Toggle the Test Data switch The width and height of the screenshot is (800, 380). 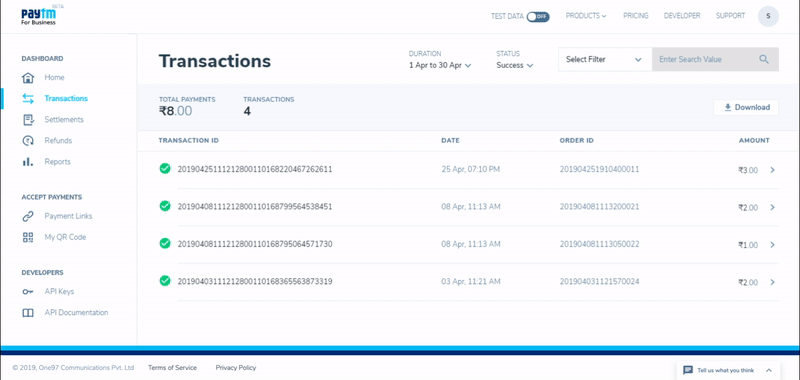click(x=538, y=16)
